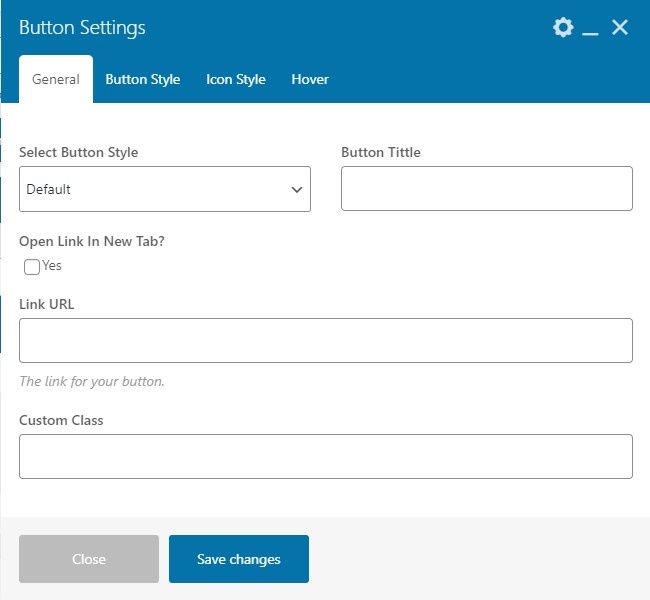Screen dimensions: 650x600
Task: Minimize the Button Settings panel
Action: (x=590, y=29)
